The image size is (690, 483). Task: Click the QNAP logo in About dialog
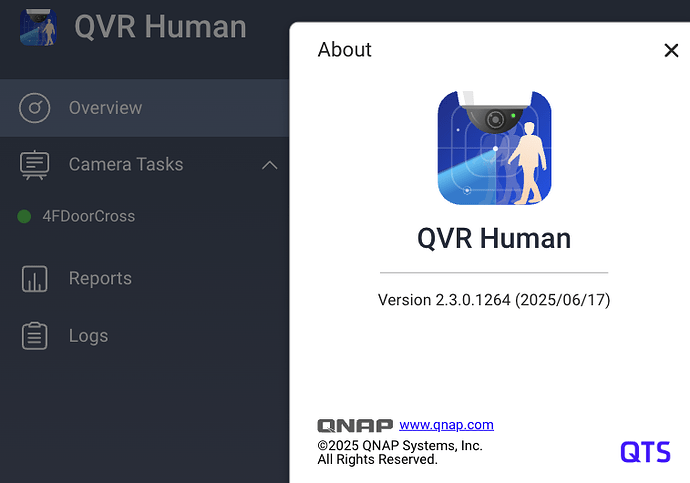355,425
